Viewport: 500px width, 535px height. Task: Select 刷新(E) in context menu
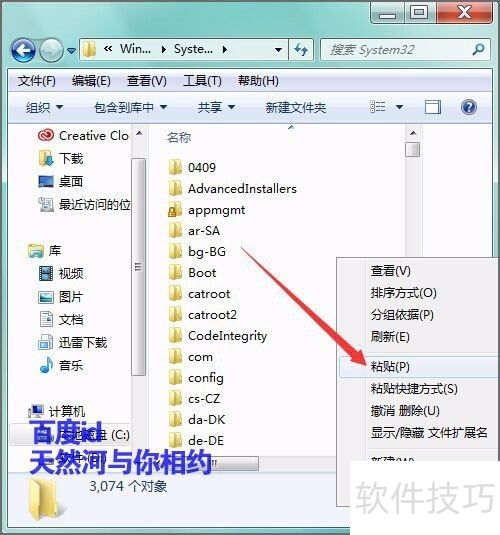(390, 337)
